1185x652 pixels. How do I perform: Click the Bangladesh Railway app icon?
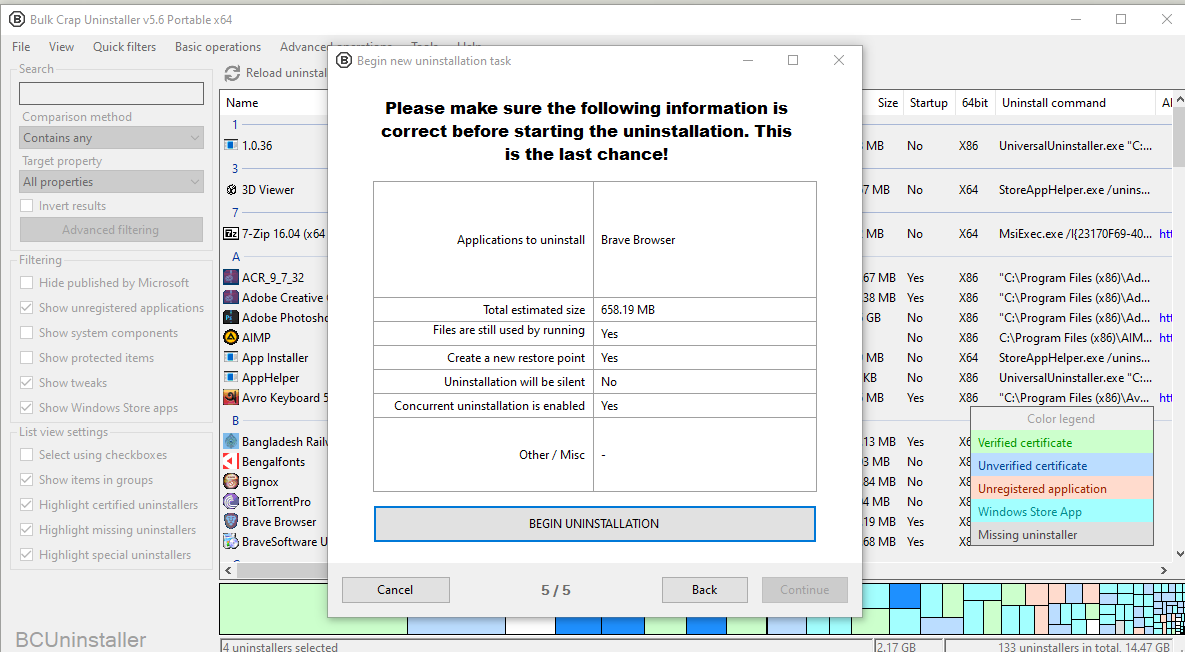pos(231,441)
